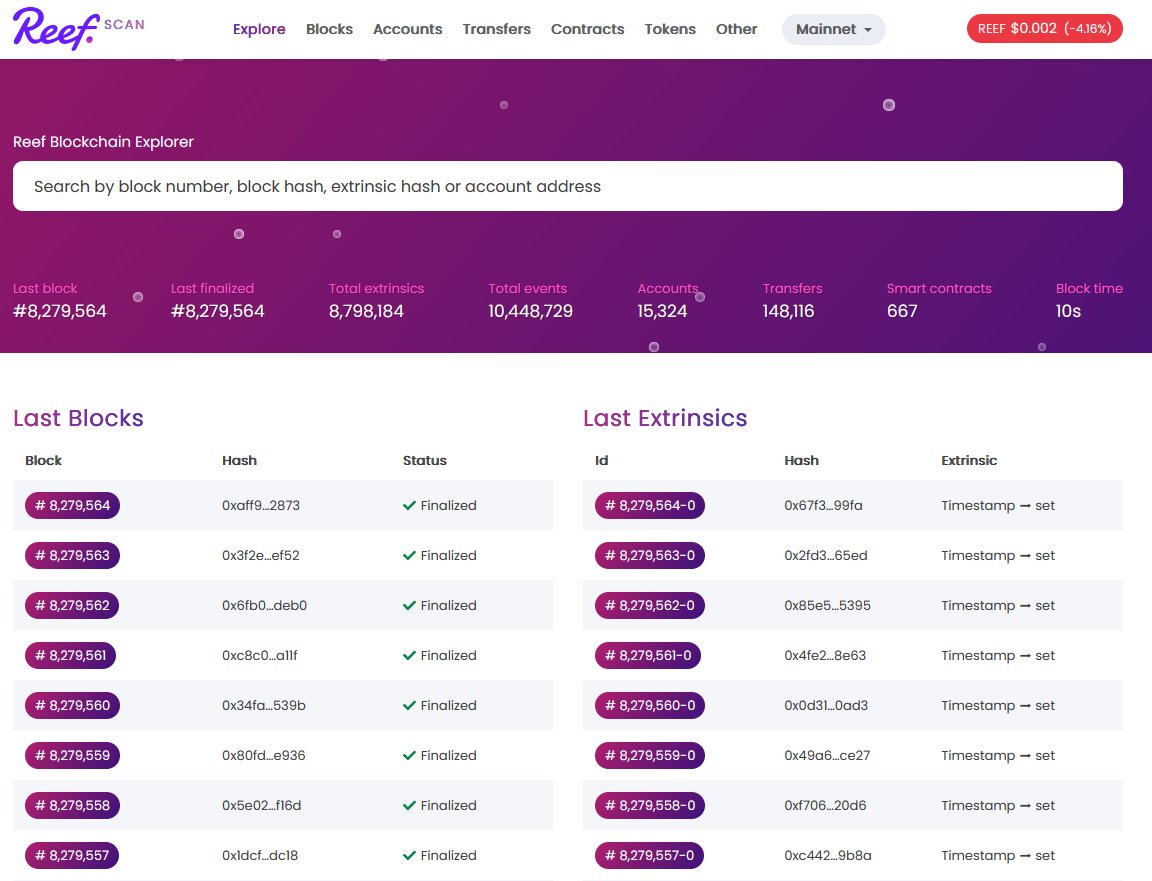The image size is (1152, 881).
Task: Click block hash 0x6fb0...deb0
Action: click(x=264, y=605)
